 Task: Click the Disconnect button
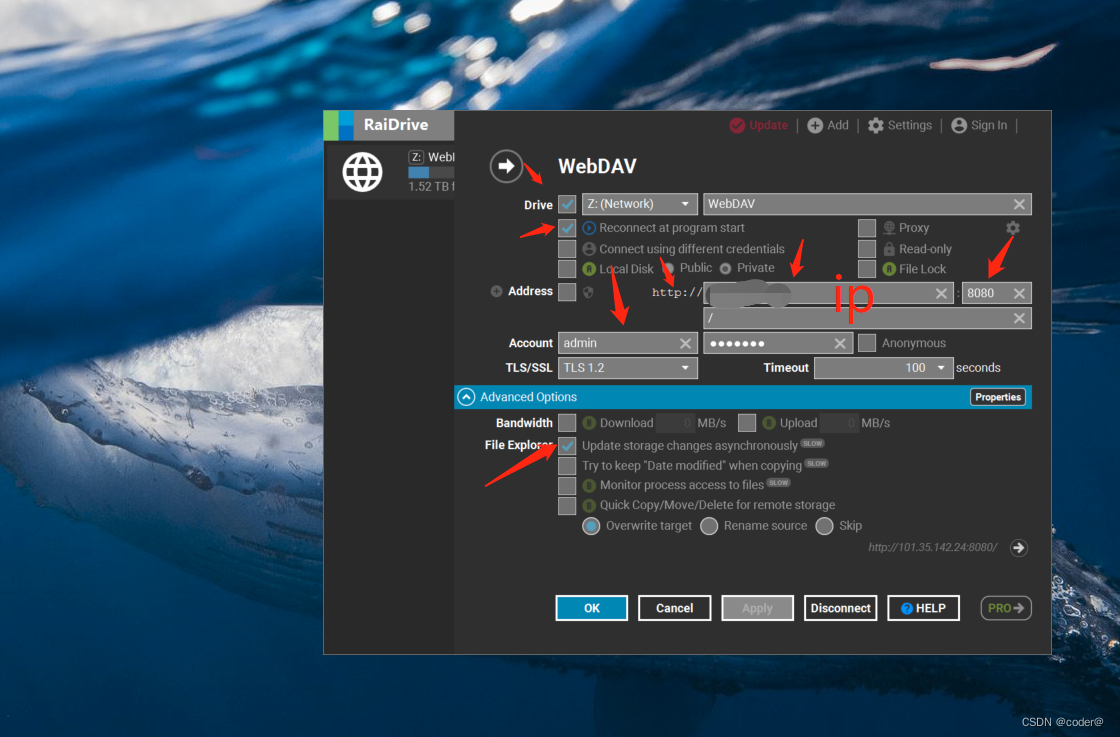[840, 608]
